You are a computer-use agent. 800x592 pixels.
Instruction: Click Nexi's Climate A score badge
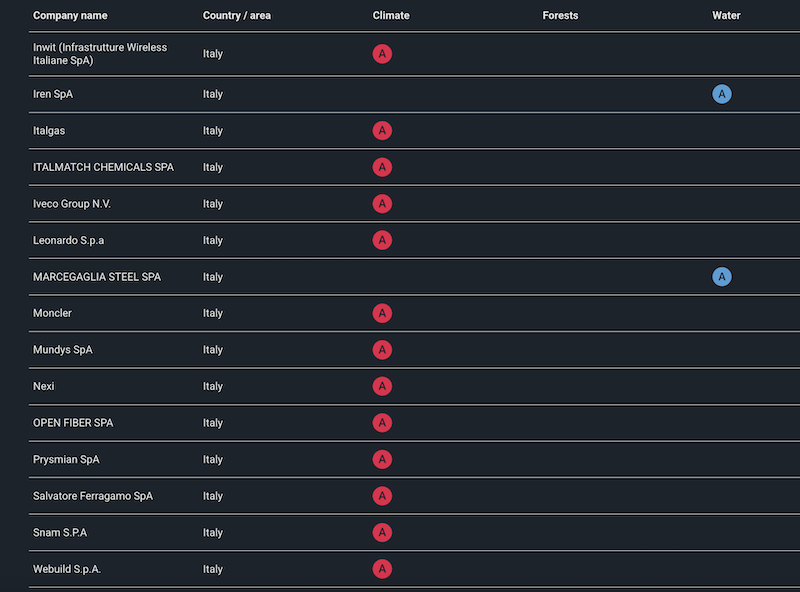(382, 387)
